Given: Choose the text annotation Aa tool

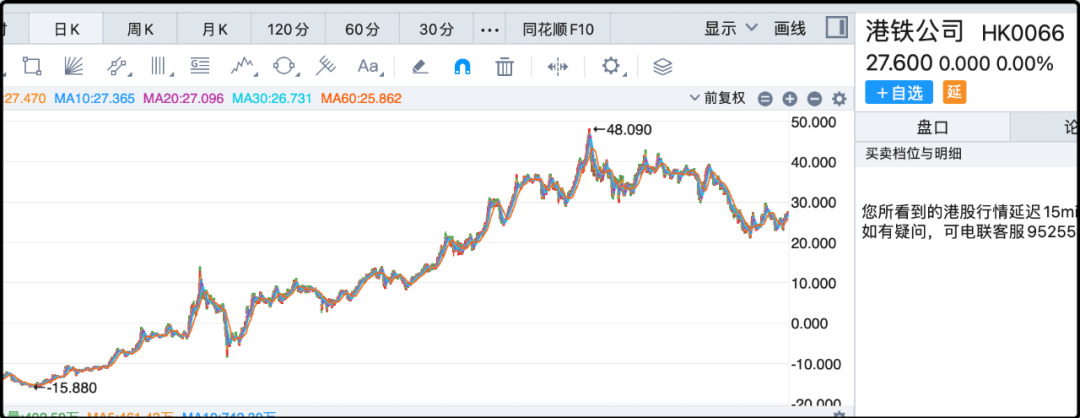Looking at the screenshot, I should (368, 67).
